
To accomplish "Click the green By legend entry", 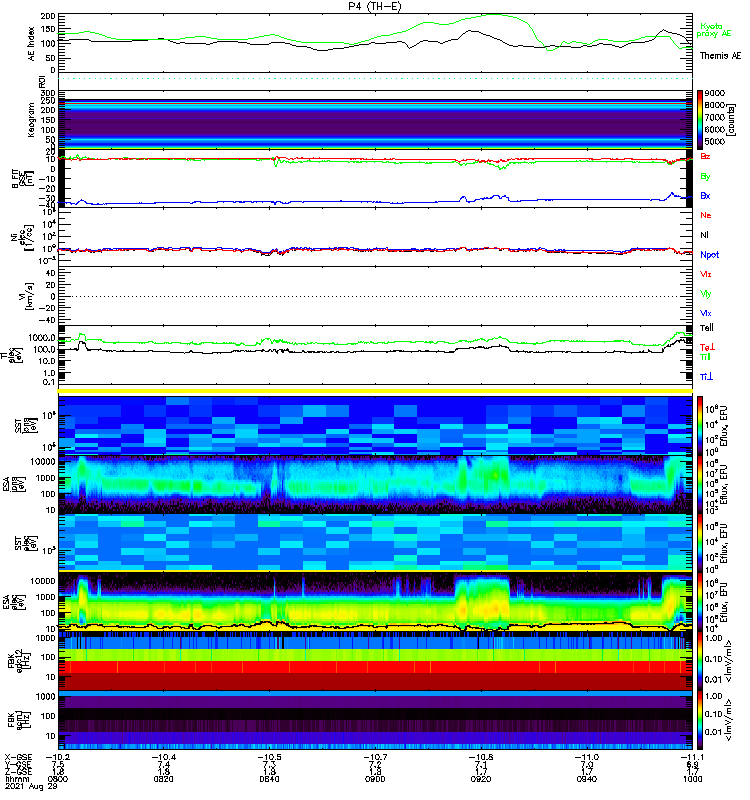I will coord(705,176).
